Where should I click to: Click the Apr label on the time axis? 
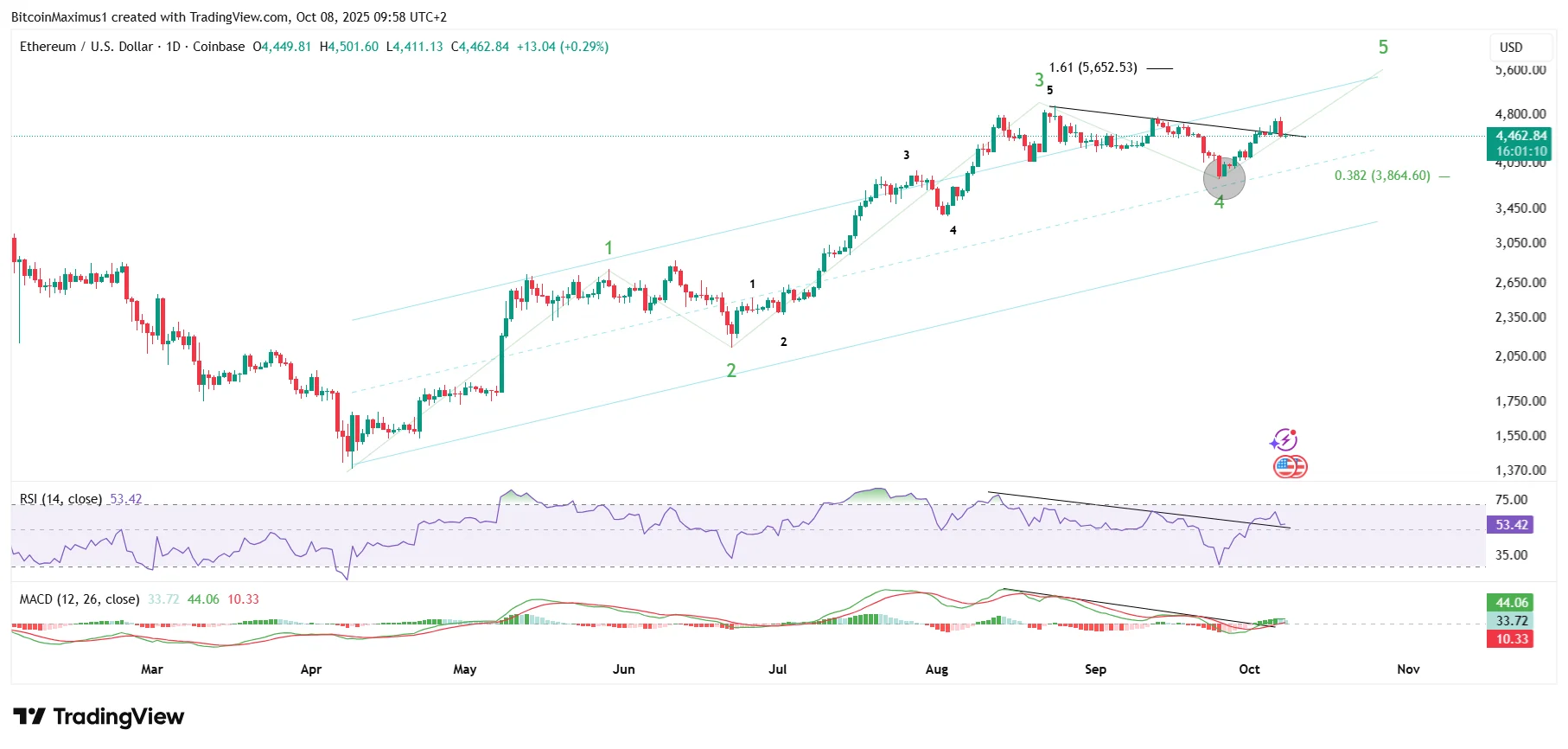tap(311, 669)
